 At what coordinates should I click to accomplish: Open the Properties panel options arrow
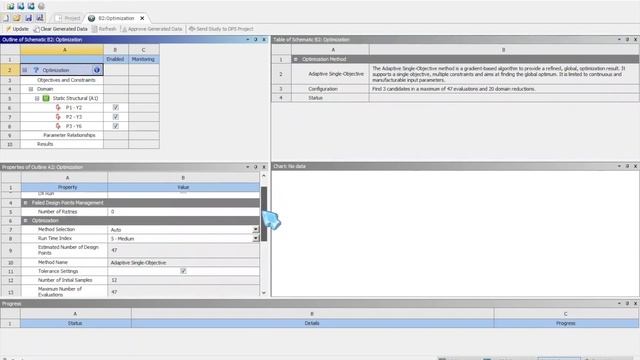pyautogui.click(x=247, y=167)
